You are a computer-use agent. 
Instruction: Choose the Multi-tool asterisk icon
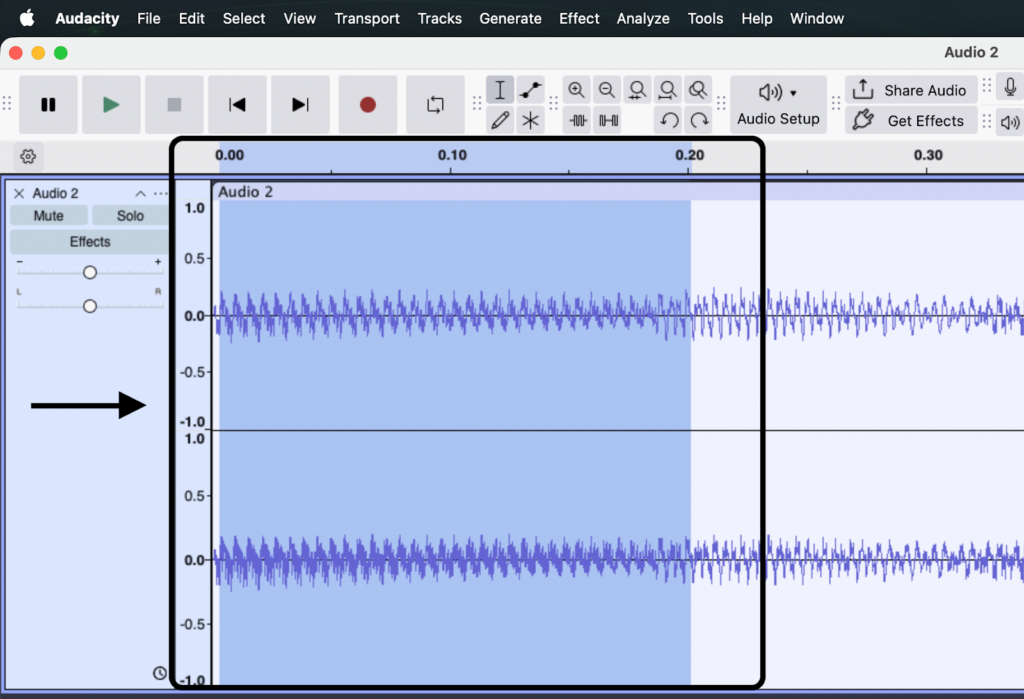tap(531, 121)
